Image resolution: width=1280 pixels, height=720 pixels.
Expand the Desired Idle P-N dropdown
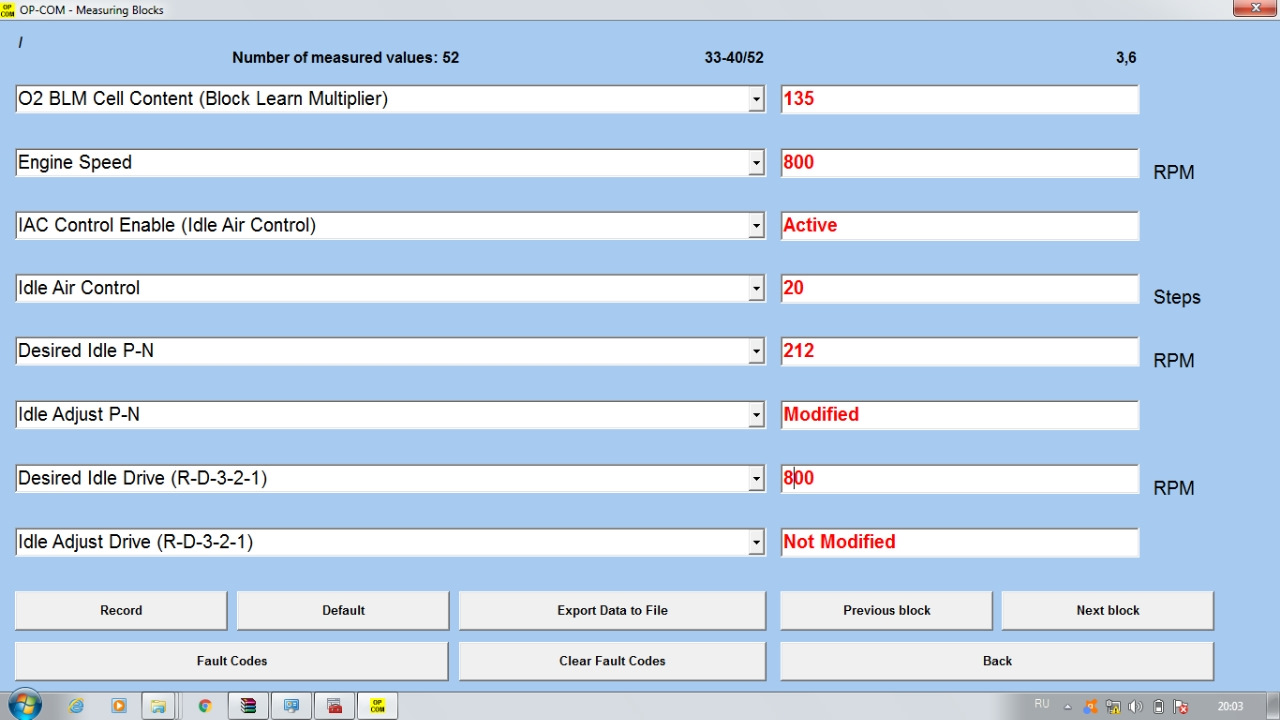(757, 352)
